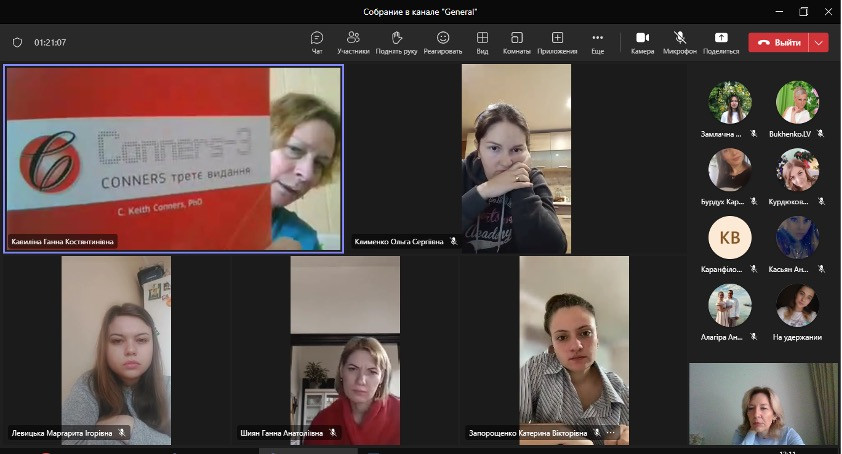Click the Поднять руку raise hand button

point(396,42)
